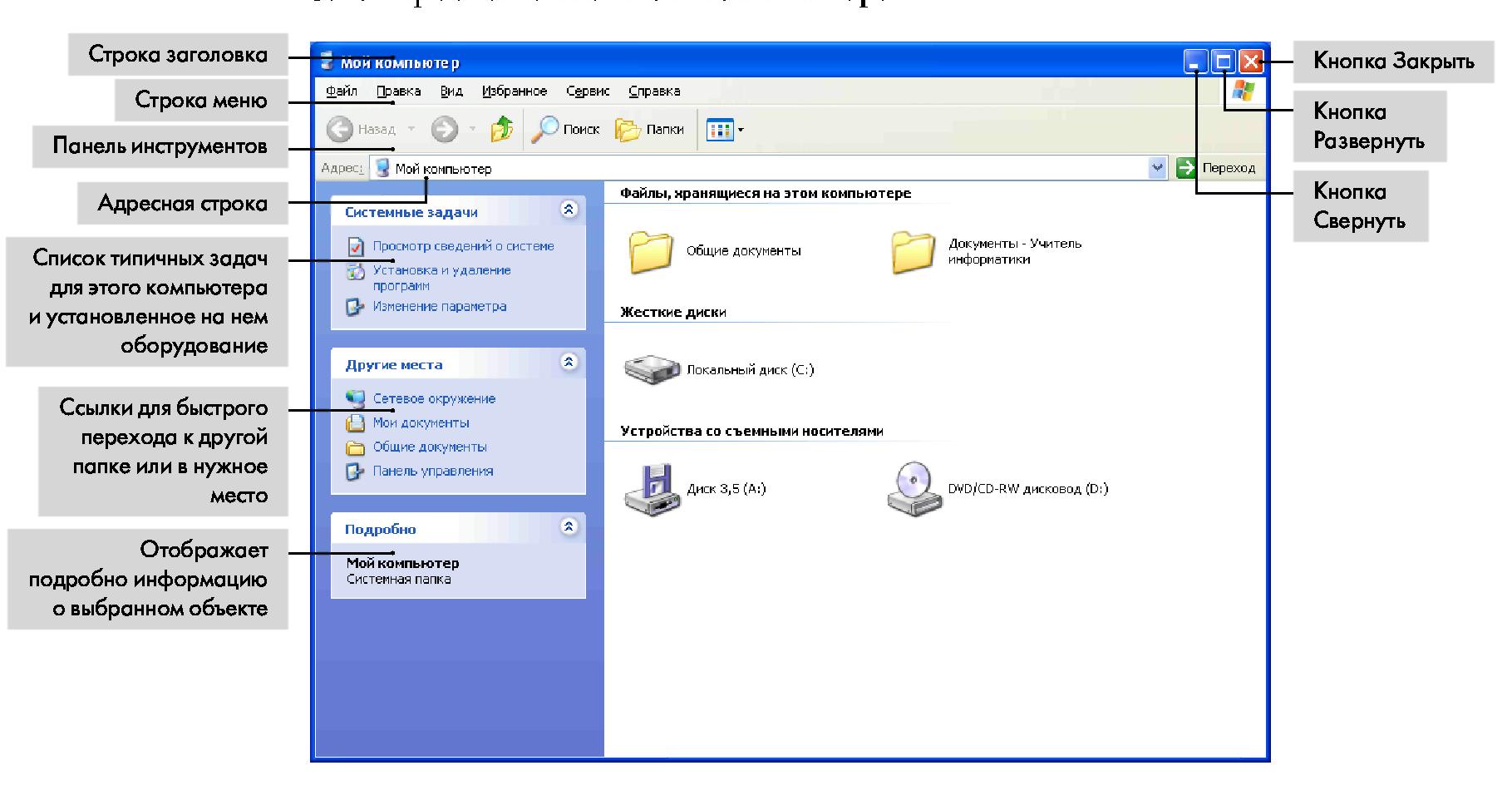Screen dimensions: 1512x800
Task: Click Системная папка details text
Action: pos(399,580)
